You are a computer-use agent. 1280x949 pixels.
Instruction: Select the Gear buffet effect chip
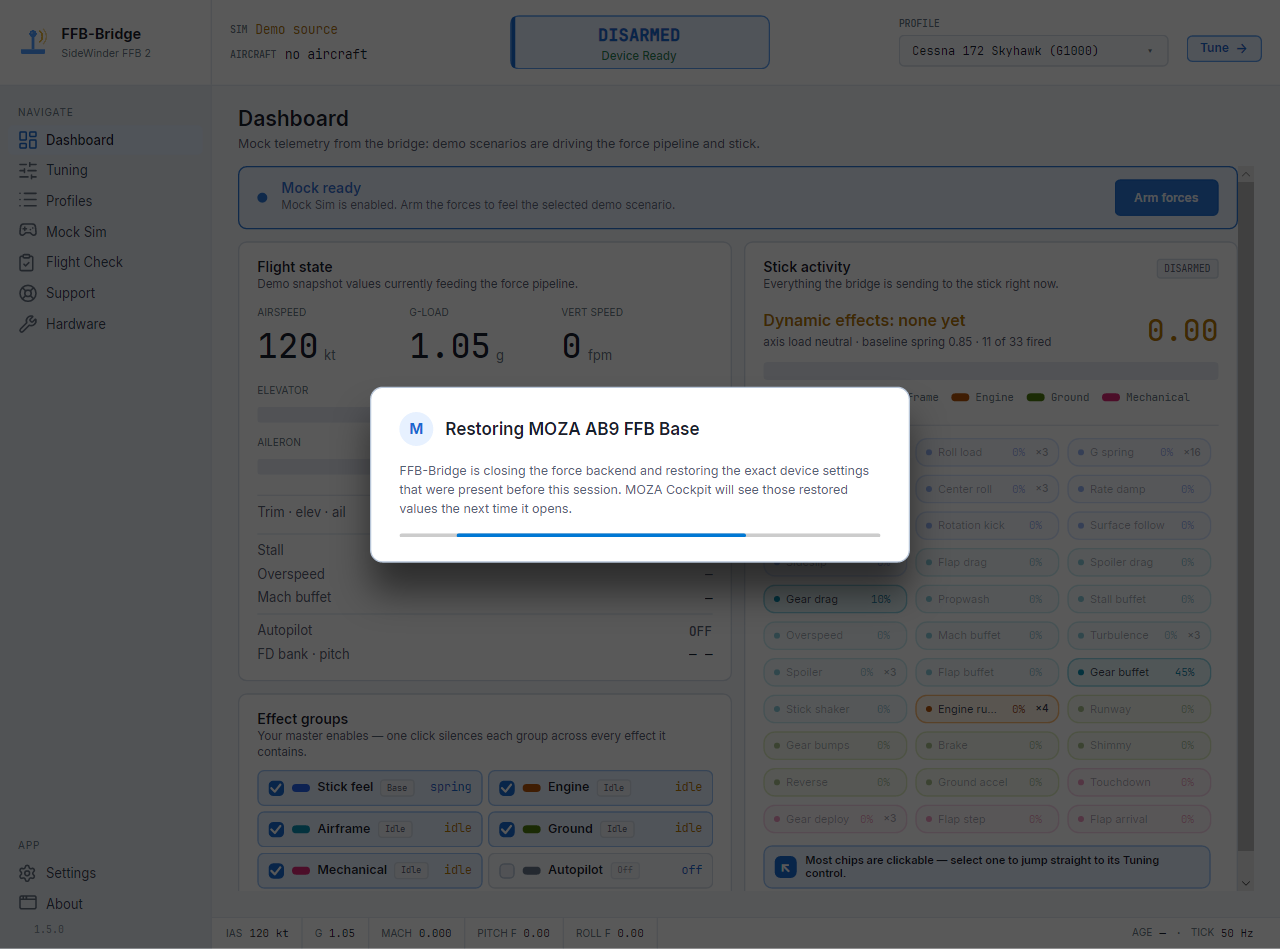(1139, 672)
